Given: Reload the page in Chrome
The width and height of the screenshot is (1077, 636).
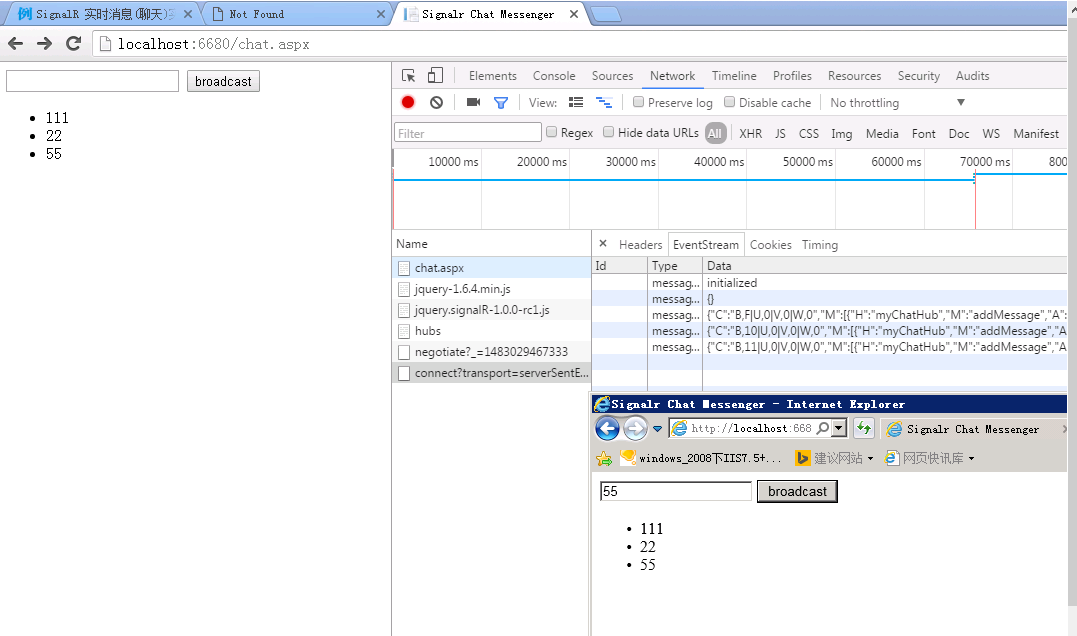Looking at the screenshot, I should (73, 44).
